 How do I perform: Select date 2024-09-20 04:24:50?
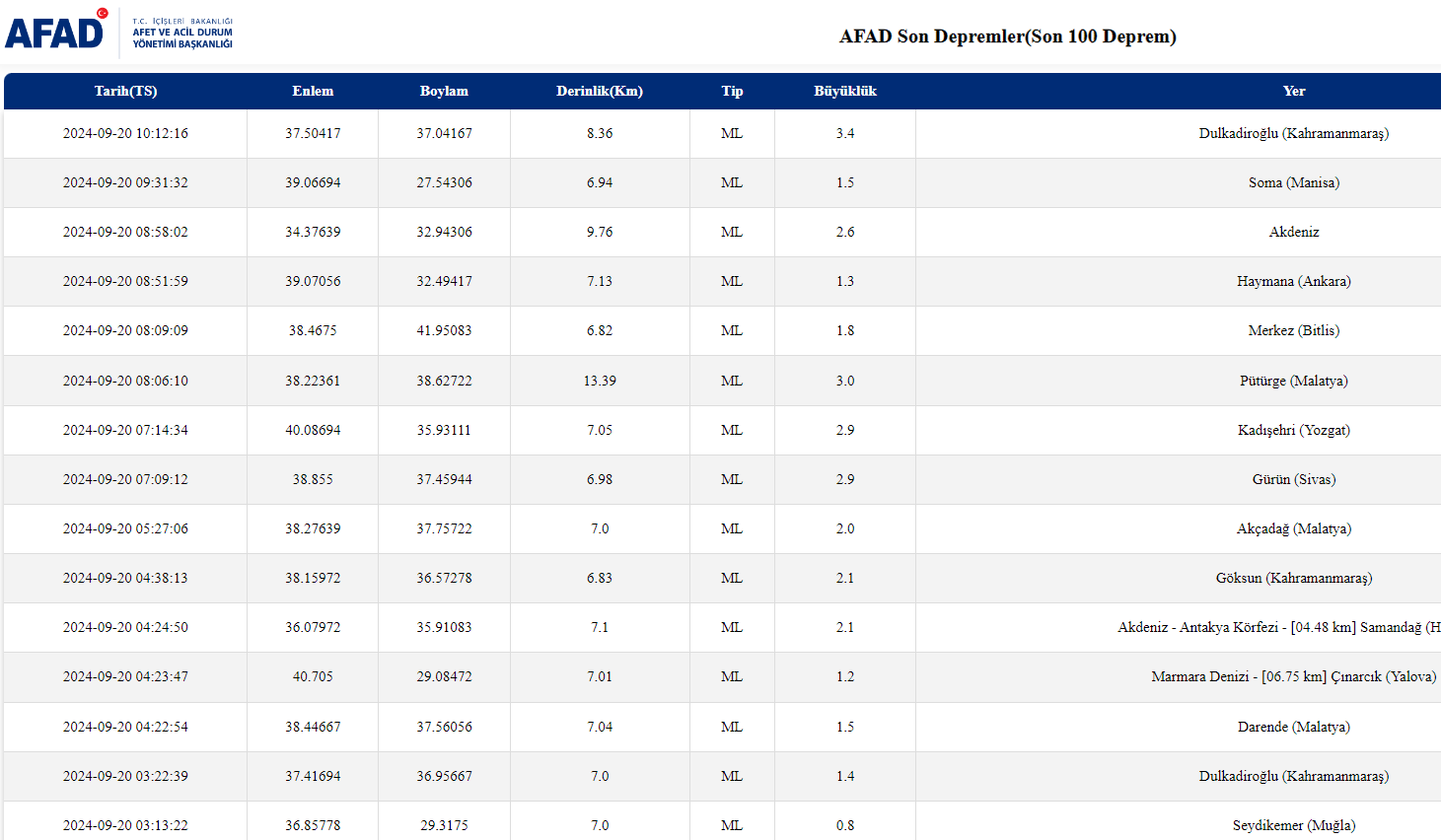click(125, 627)
